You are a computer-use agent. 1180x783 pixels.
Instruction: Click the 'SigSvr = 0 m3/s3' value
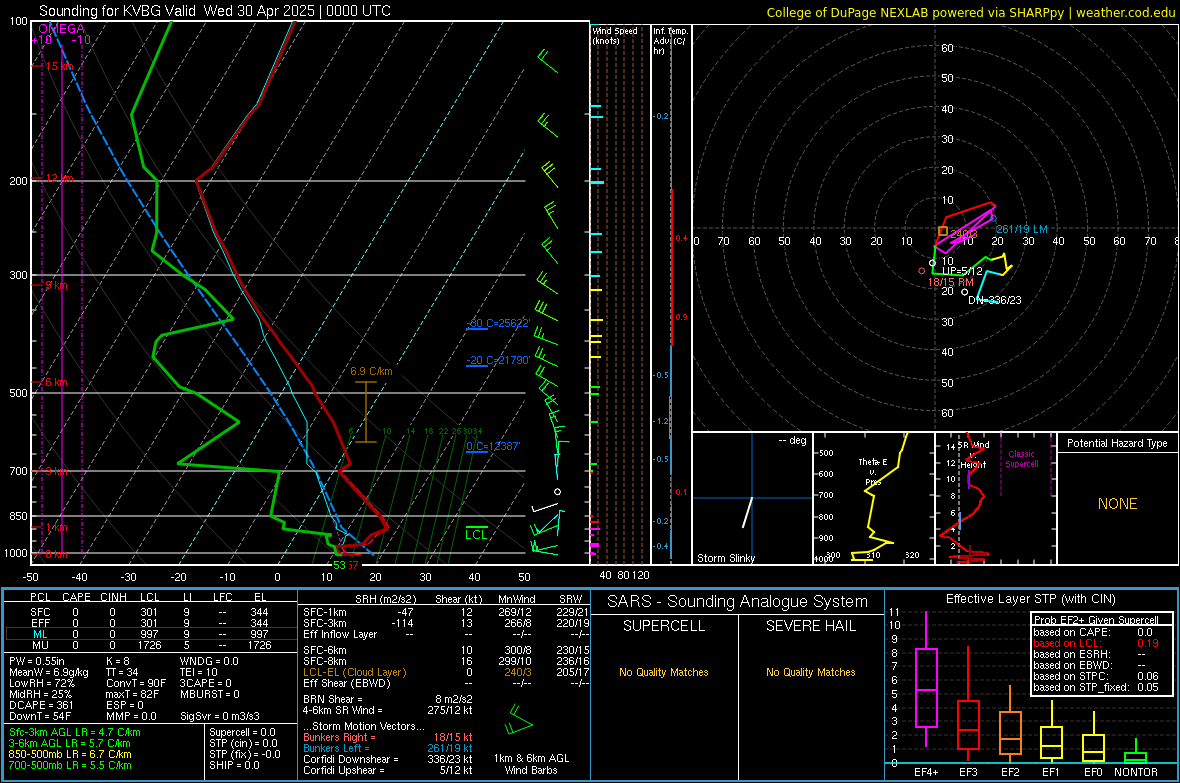pyautogui.click(x=220, y=717)
